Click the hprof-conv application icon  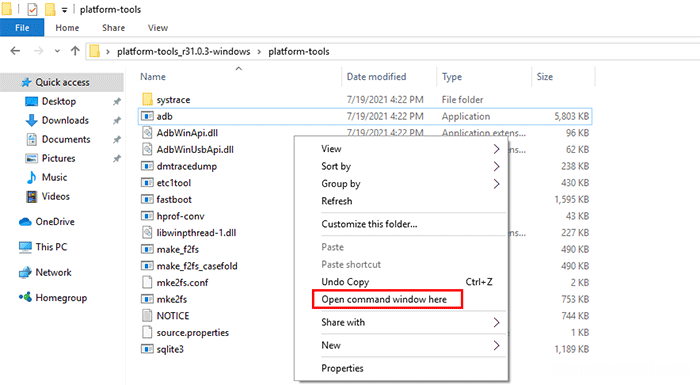147,216
